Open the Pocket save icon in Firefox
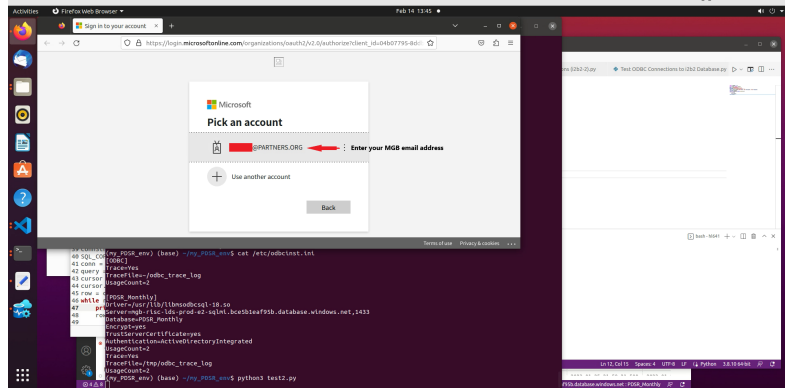 coord(481,43)
